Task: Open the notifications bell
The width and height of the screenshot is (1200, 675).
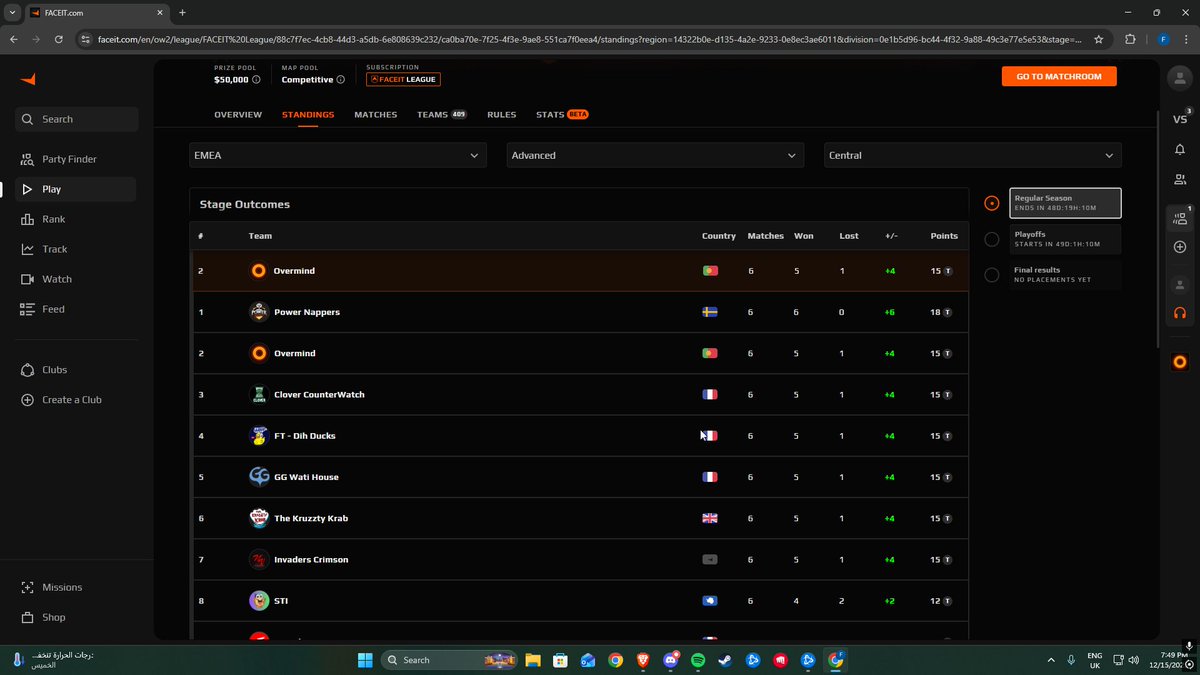Action: (x=1180, y=149)
